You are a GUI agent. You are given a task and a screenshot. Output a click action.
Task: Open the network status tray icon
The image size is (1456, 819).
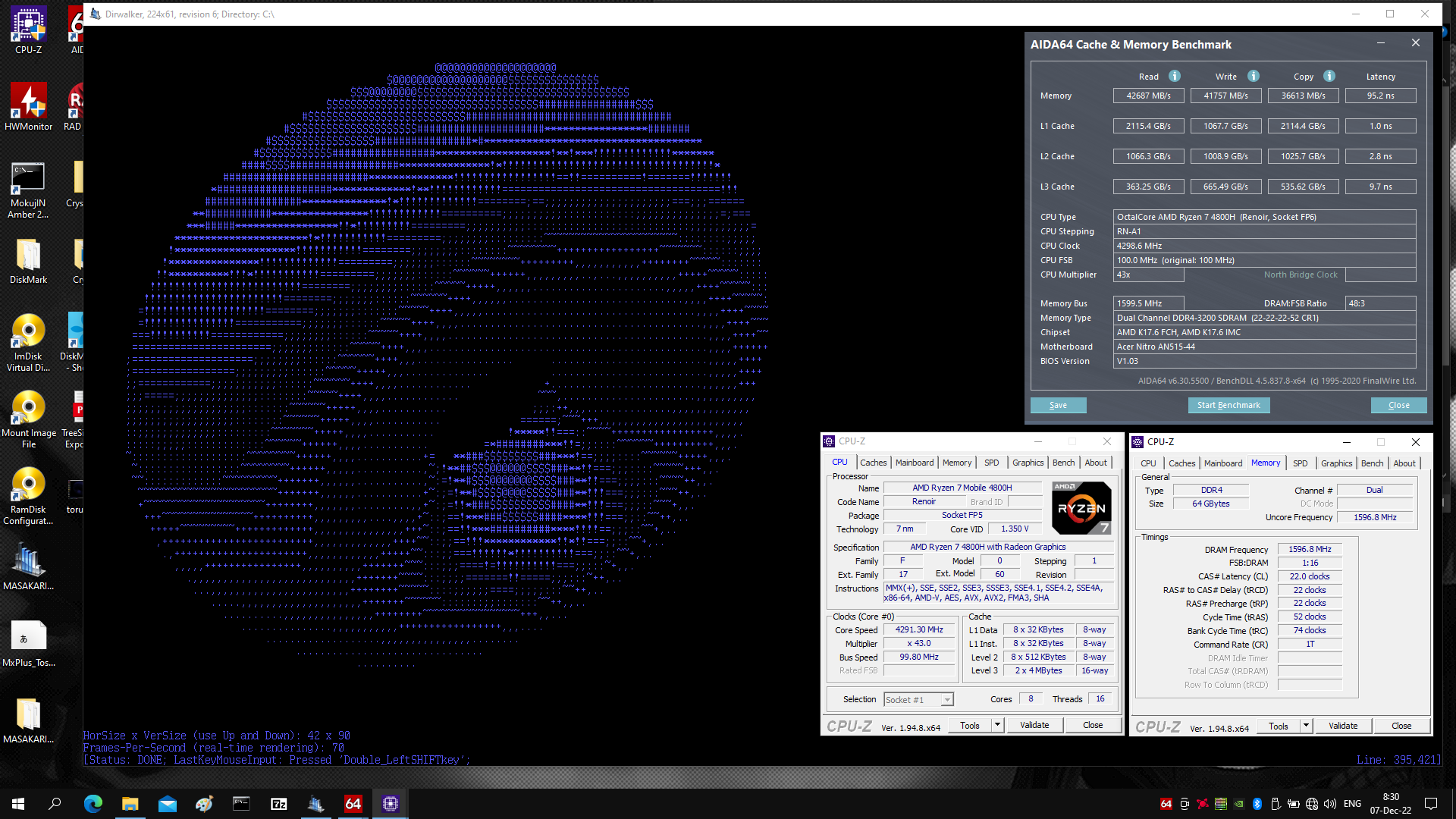point(1312,804)
